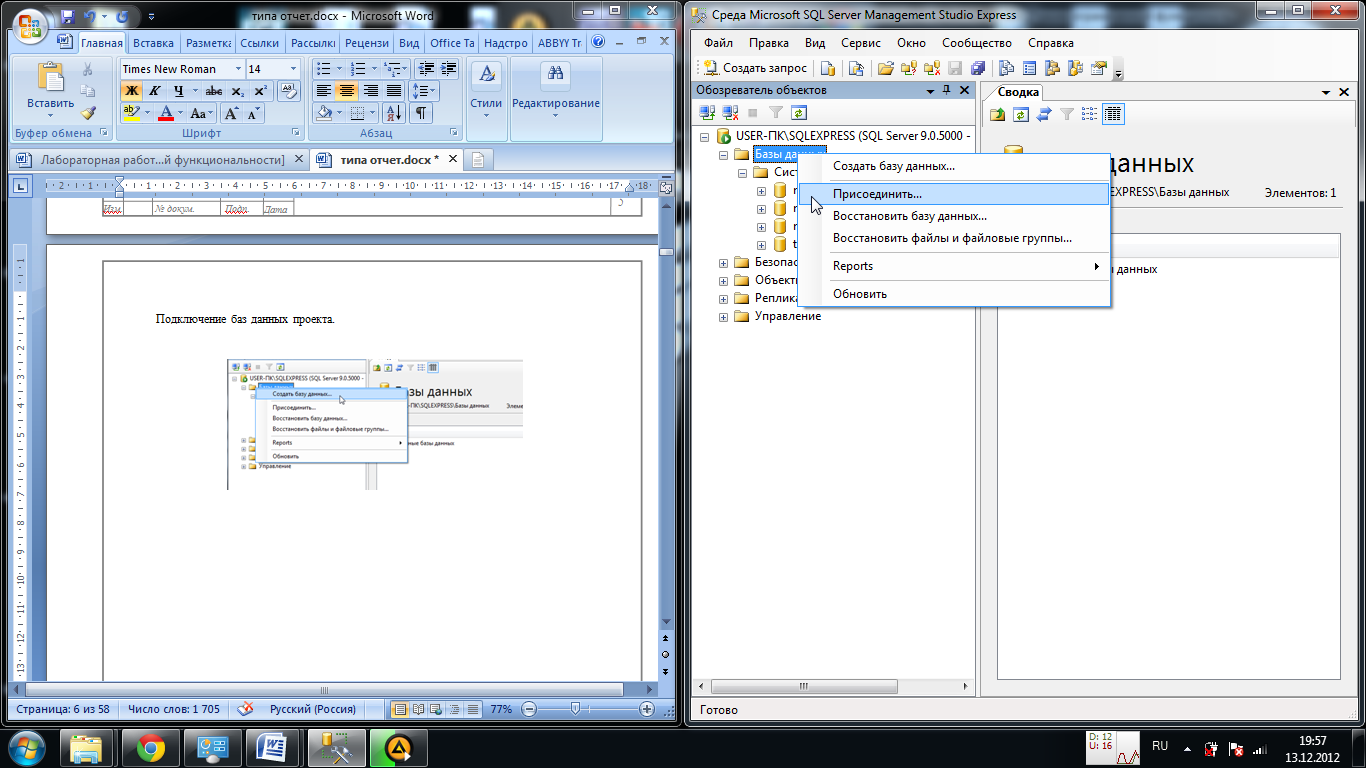
Task: Click the Clear Formatting eraser icon
Action: pyautogui.click(x=288, y=91)
